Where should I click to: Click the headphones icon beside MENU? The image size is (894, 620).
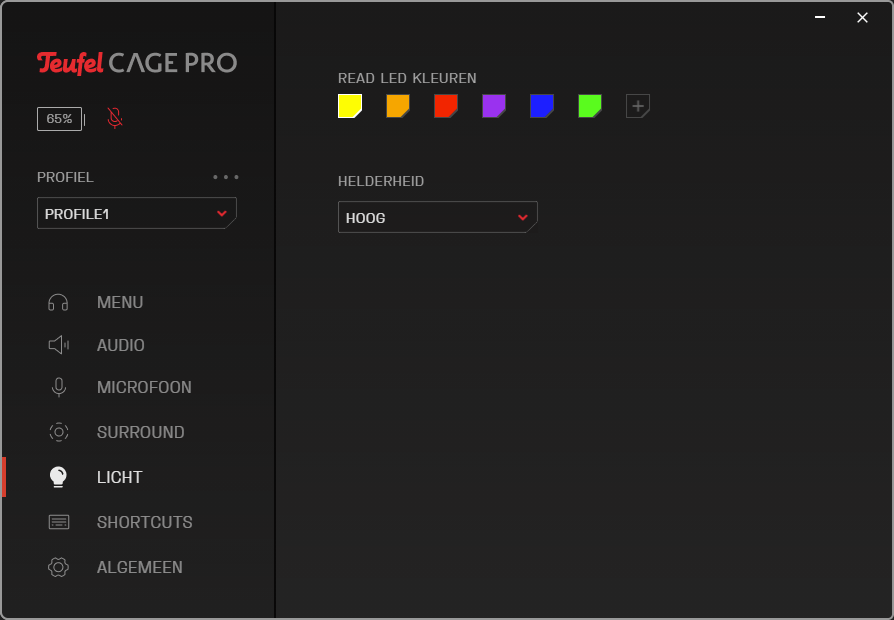tap(58, 302)
